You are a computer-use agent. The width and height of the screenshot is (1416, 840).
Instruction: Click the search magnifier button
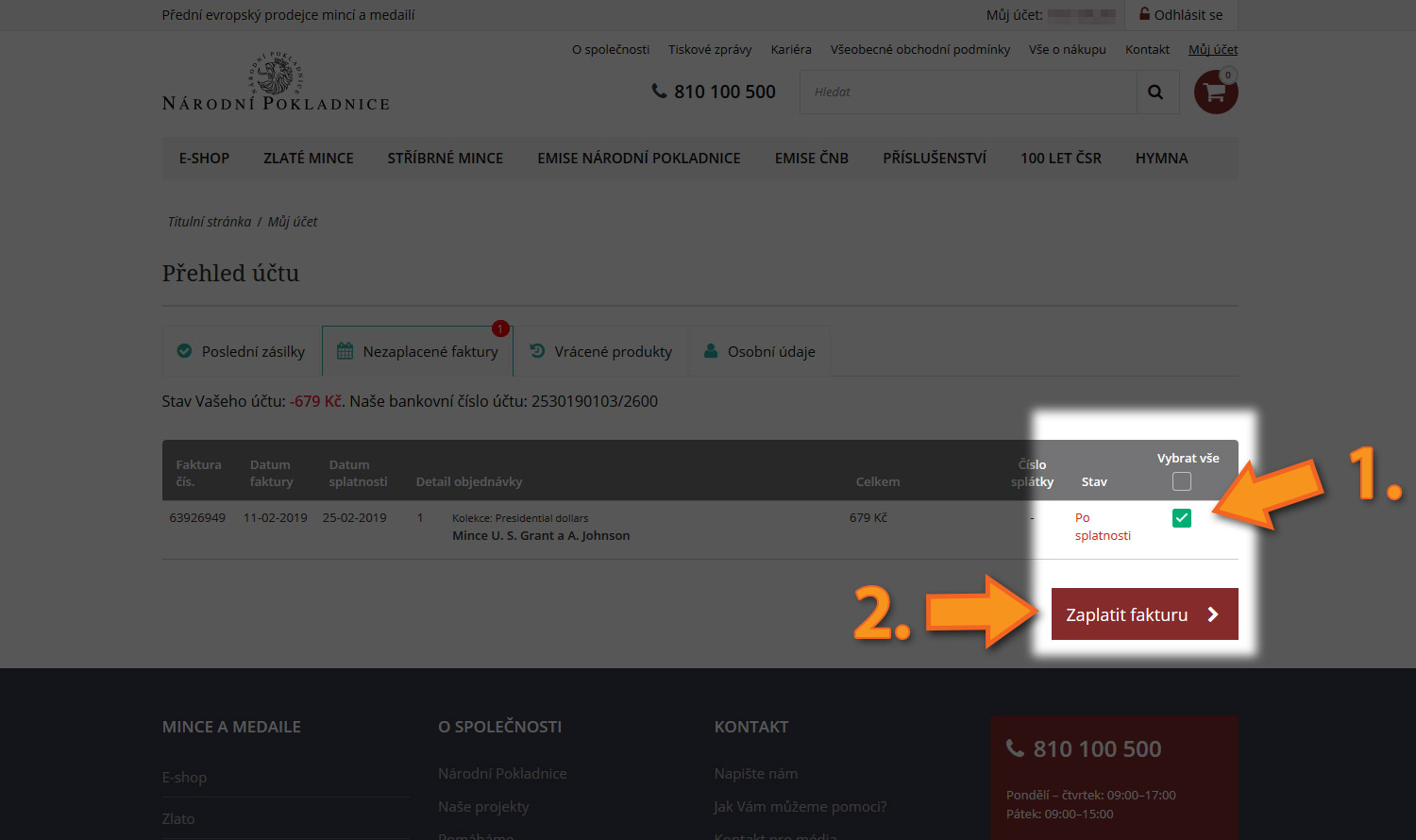1156,92
